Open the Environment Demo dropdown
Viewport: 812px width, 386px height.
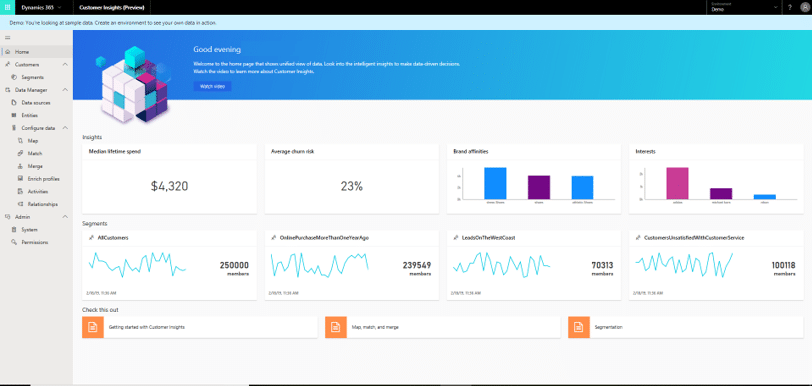point(744,7)
